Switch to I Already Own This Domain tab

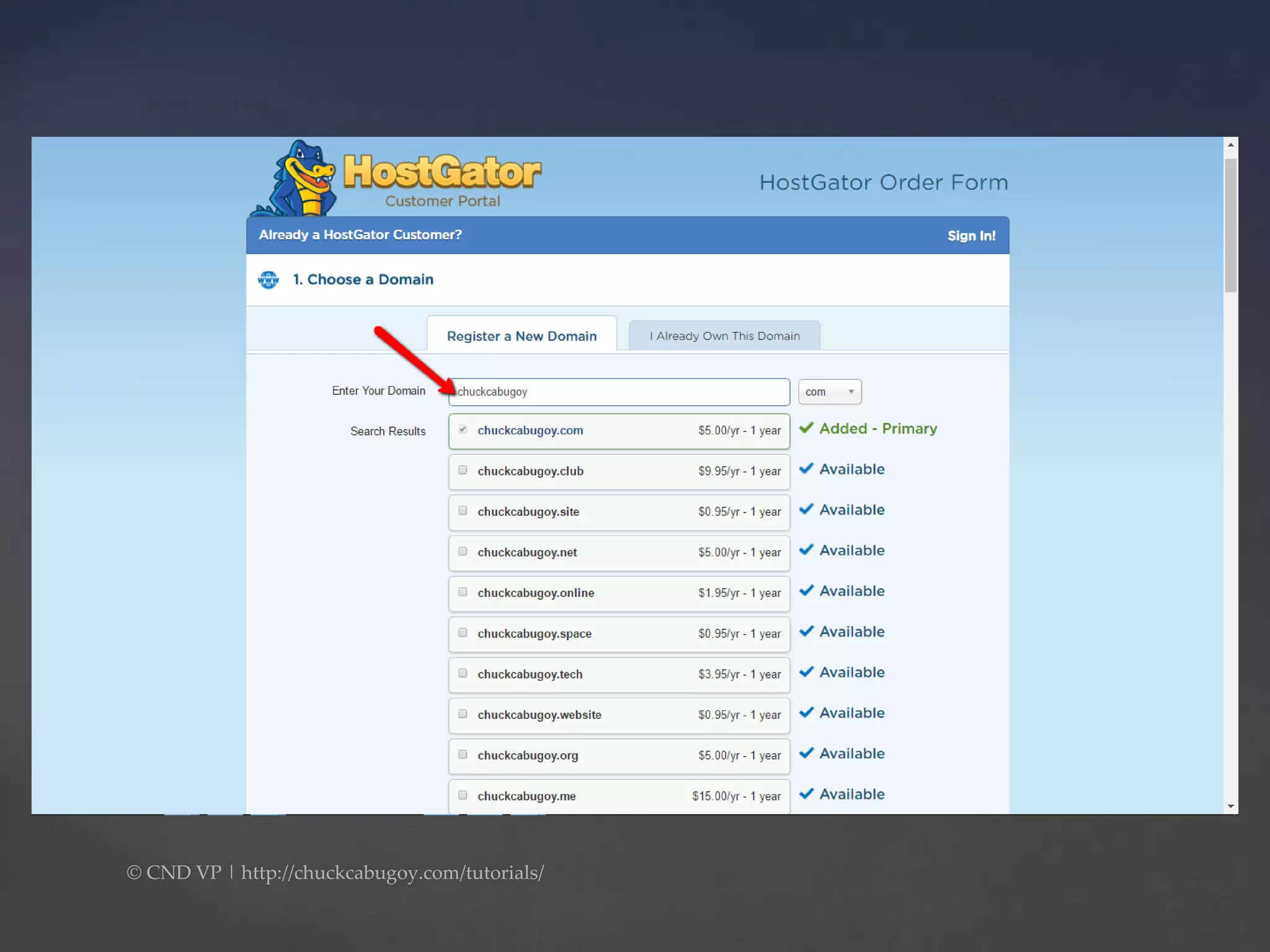(x=724, y=335)
